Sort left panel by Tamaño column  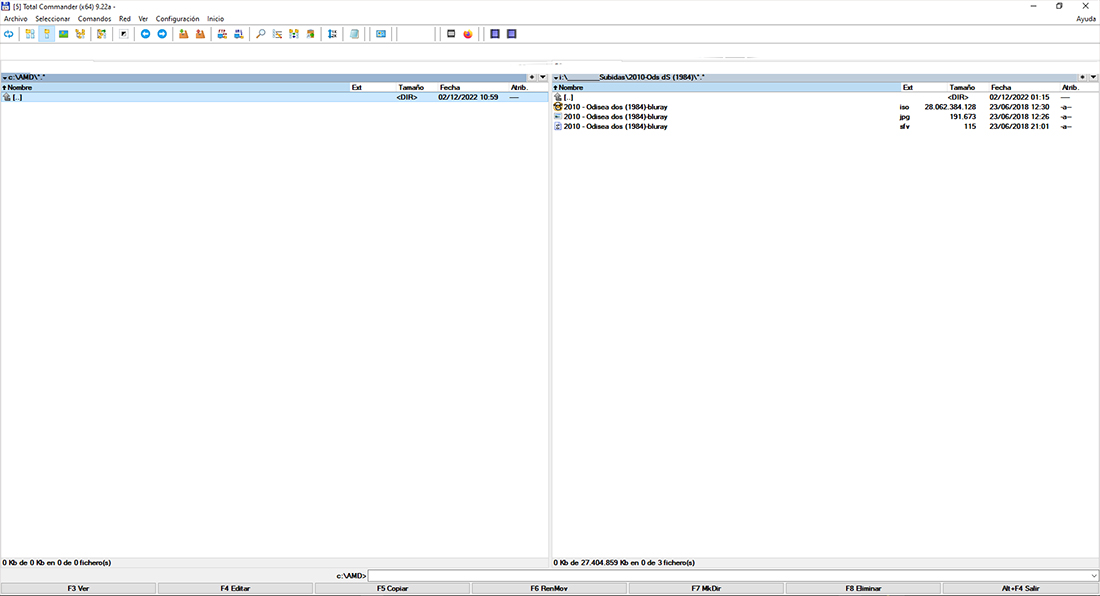point(417,88)
